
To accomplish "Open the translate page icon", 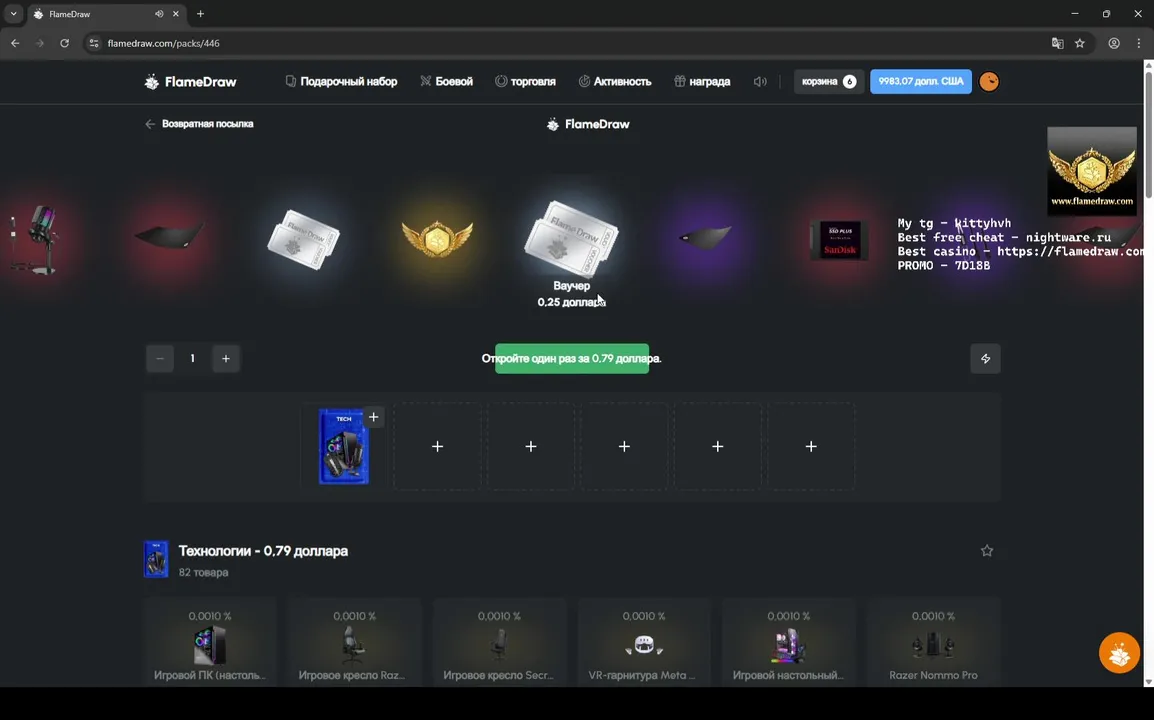I will pyautogui.click(x=1058, y=43).
